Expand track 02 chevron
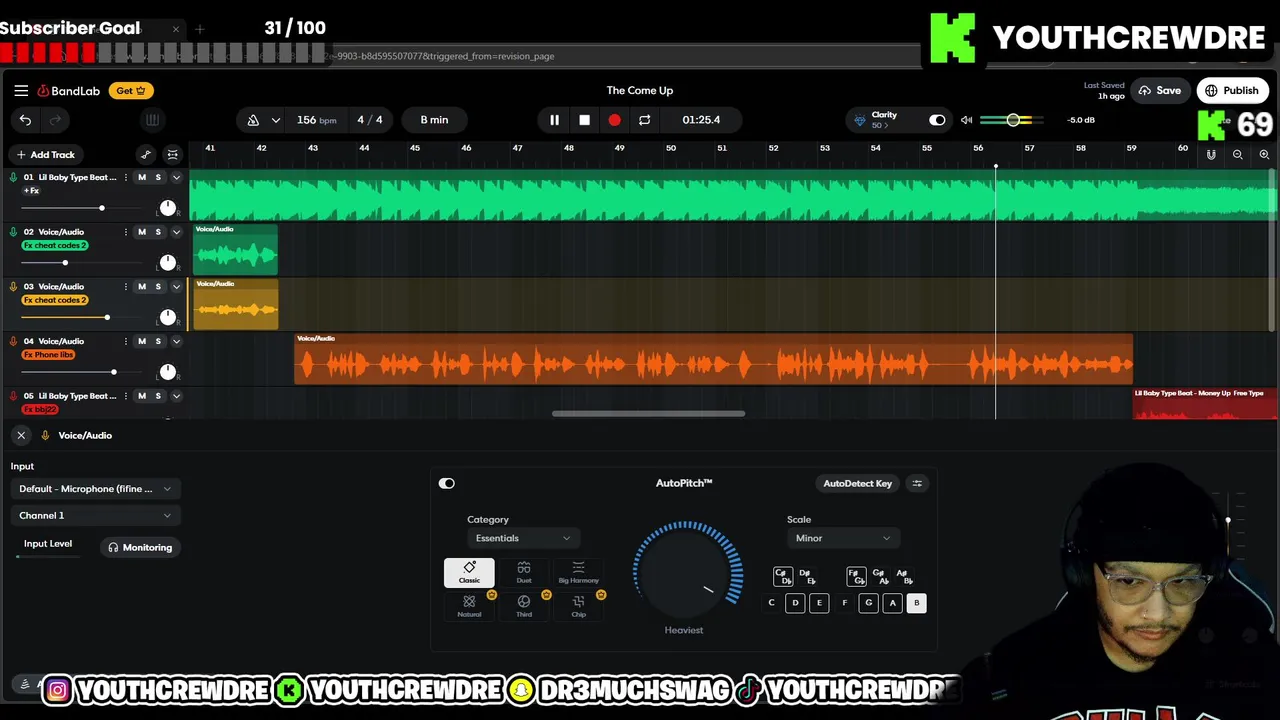This screenshot has height=720, width=1280. [x=176, y=232]
